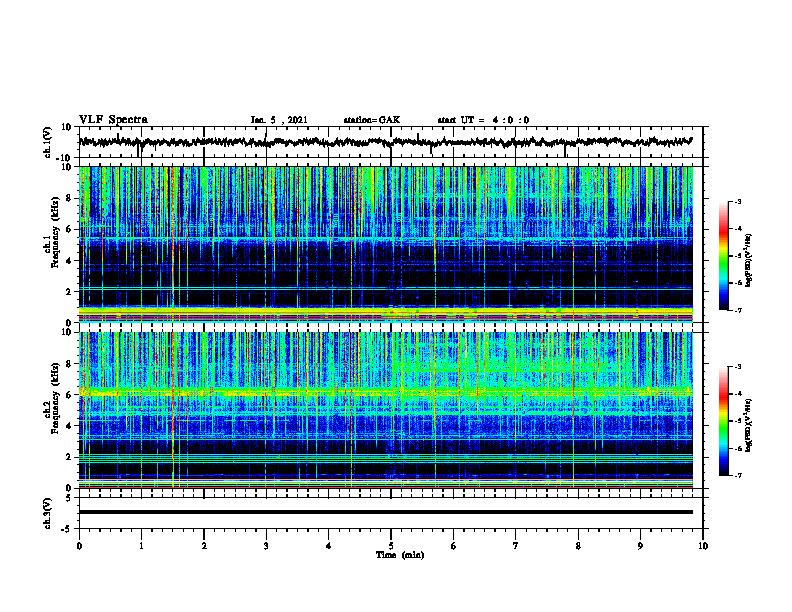Click tick label '7' on the Time axis
This screenshot has width=792, height=612.
pyautogui.click(x=516, y=546)
